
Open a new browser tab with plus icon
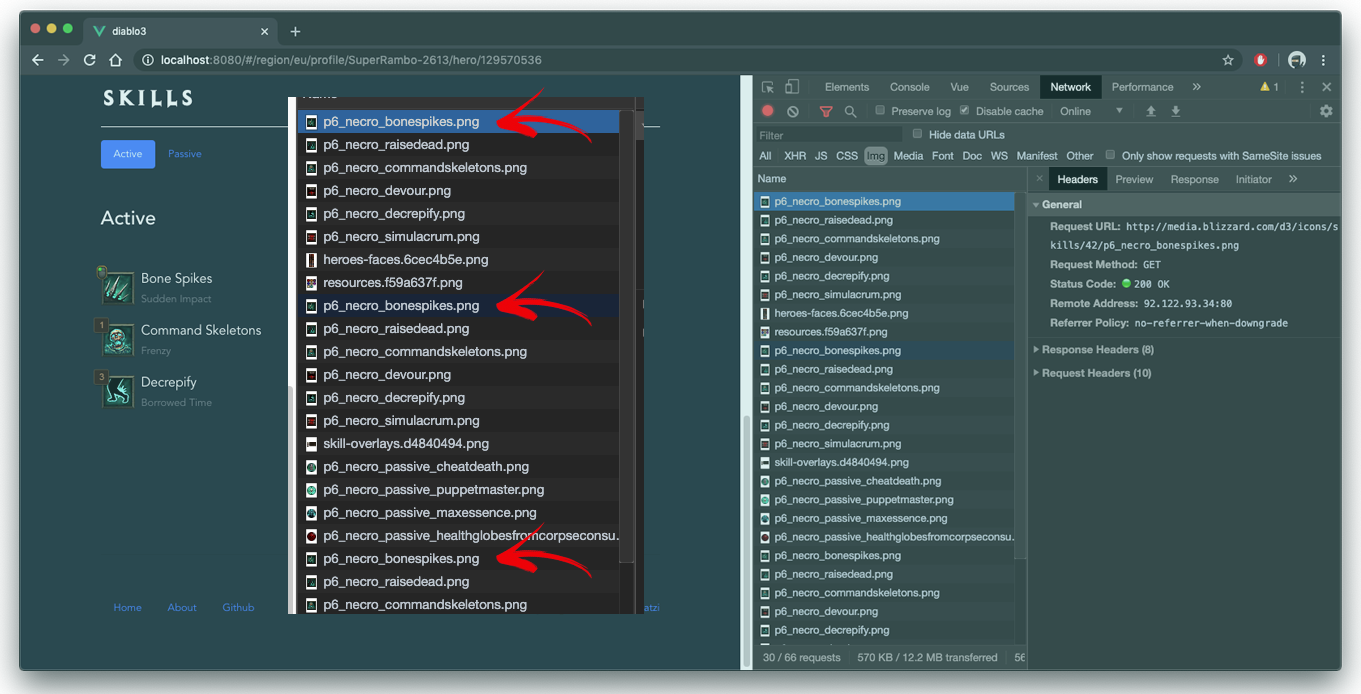click(295, 31)
